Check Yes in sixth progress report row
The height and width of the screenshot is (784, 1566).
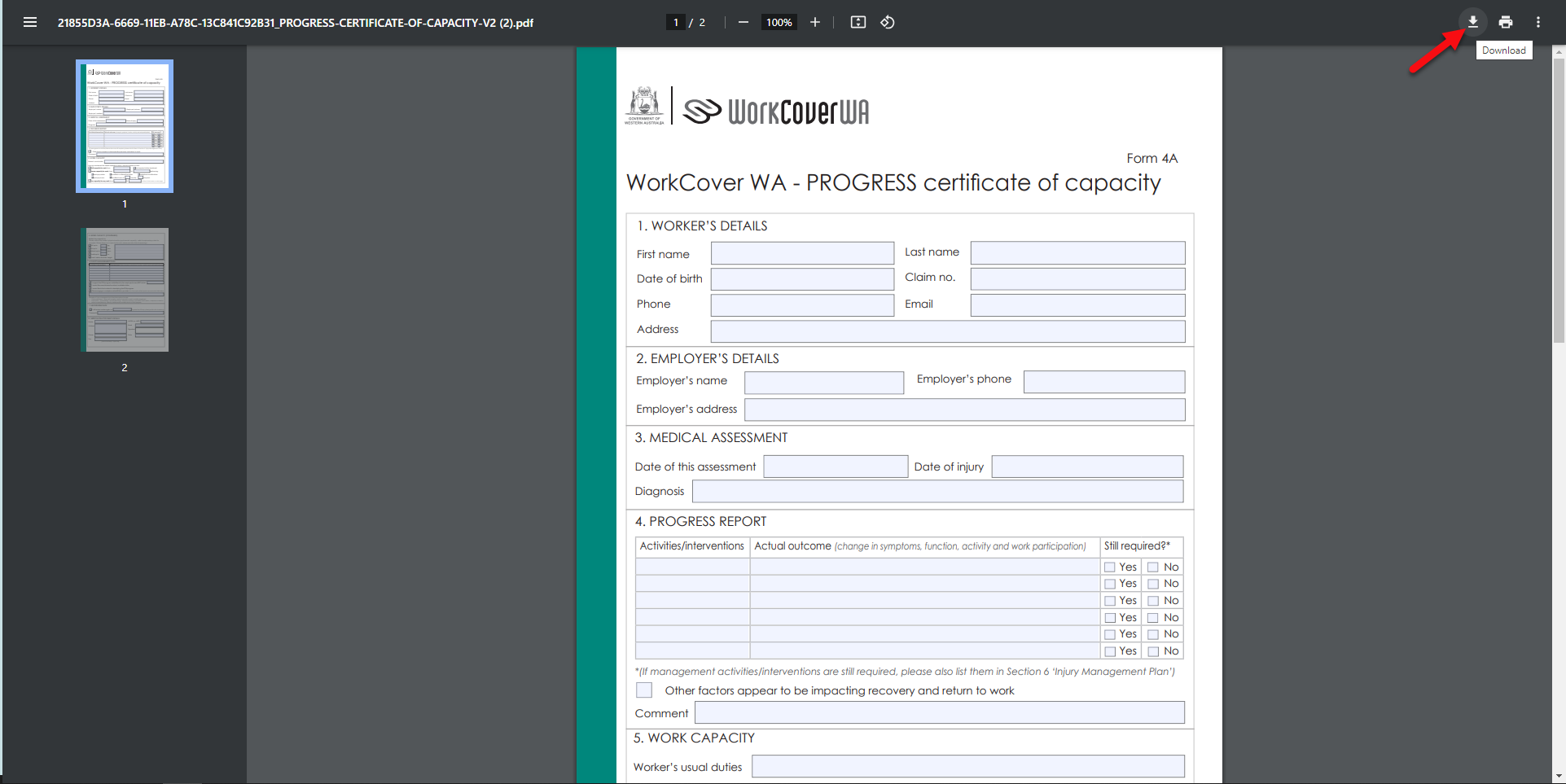pyautogui.click(x=1110, y=651)
